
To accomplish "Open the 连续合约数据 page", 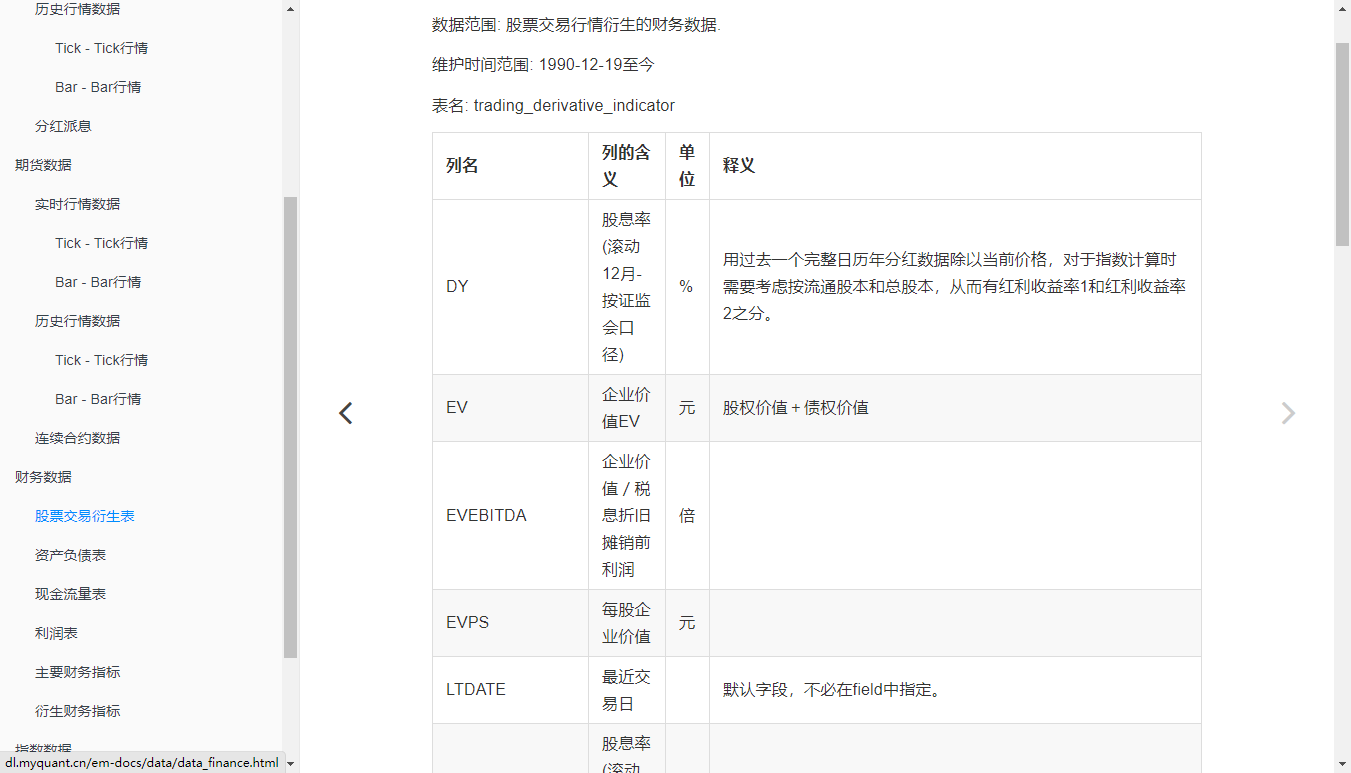I will (77, 438).
